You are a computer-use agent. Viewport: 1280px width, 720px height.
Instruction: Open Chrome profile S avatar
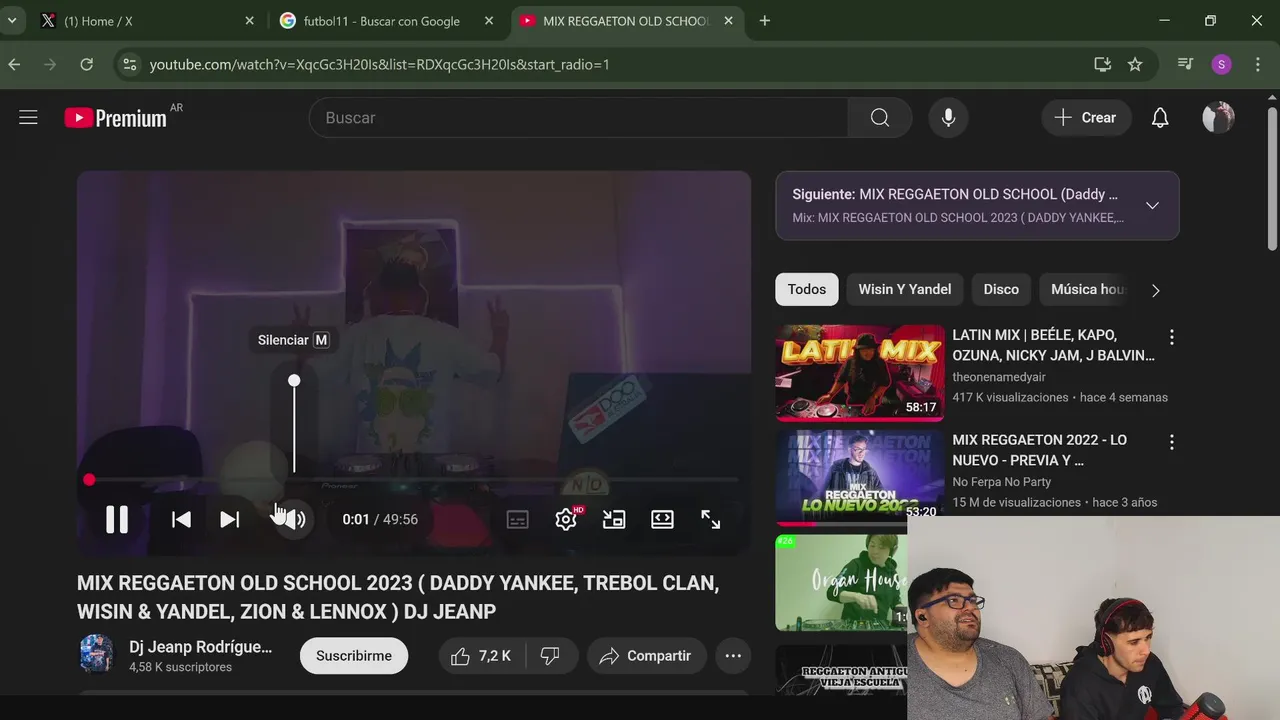[1221, 64]
